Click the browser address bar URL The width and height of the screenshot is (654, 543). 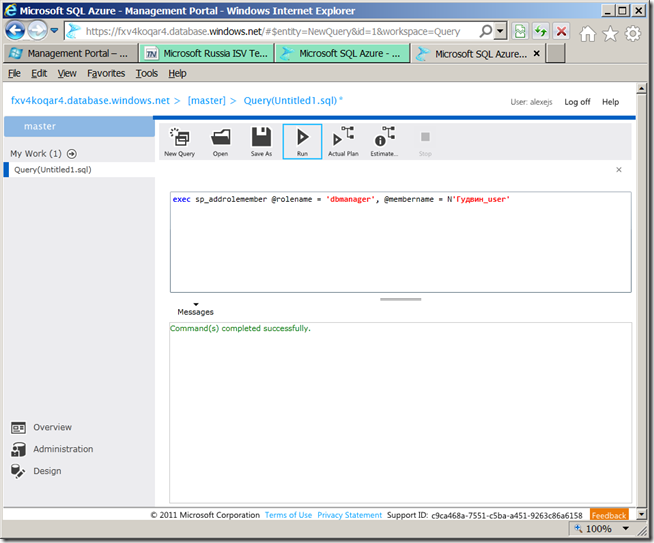pyautogui.click(x=272, y=31)
